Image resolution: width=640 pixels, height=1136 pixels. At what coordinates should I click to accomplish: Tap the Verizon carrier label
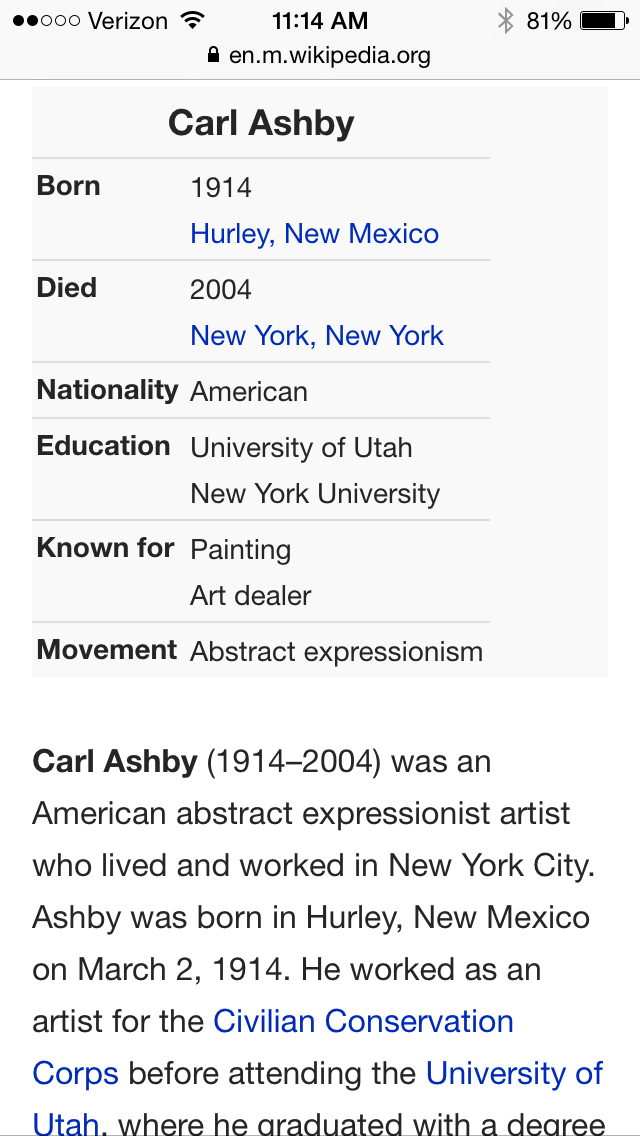(128, 21)
